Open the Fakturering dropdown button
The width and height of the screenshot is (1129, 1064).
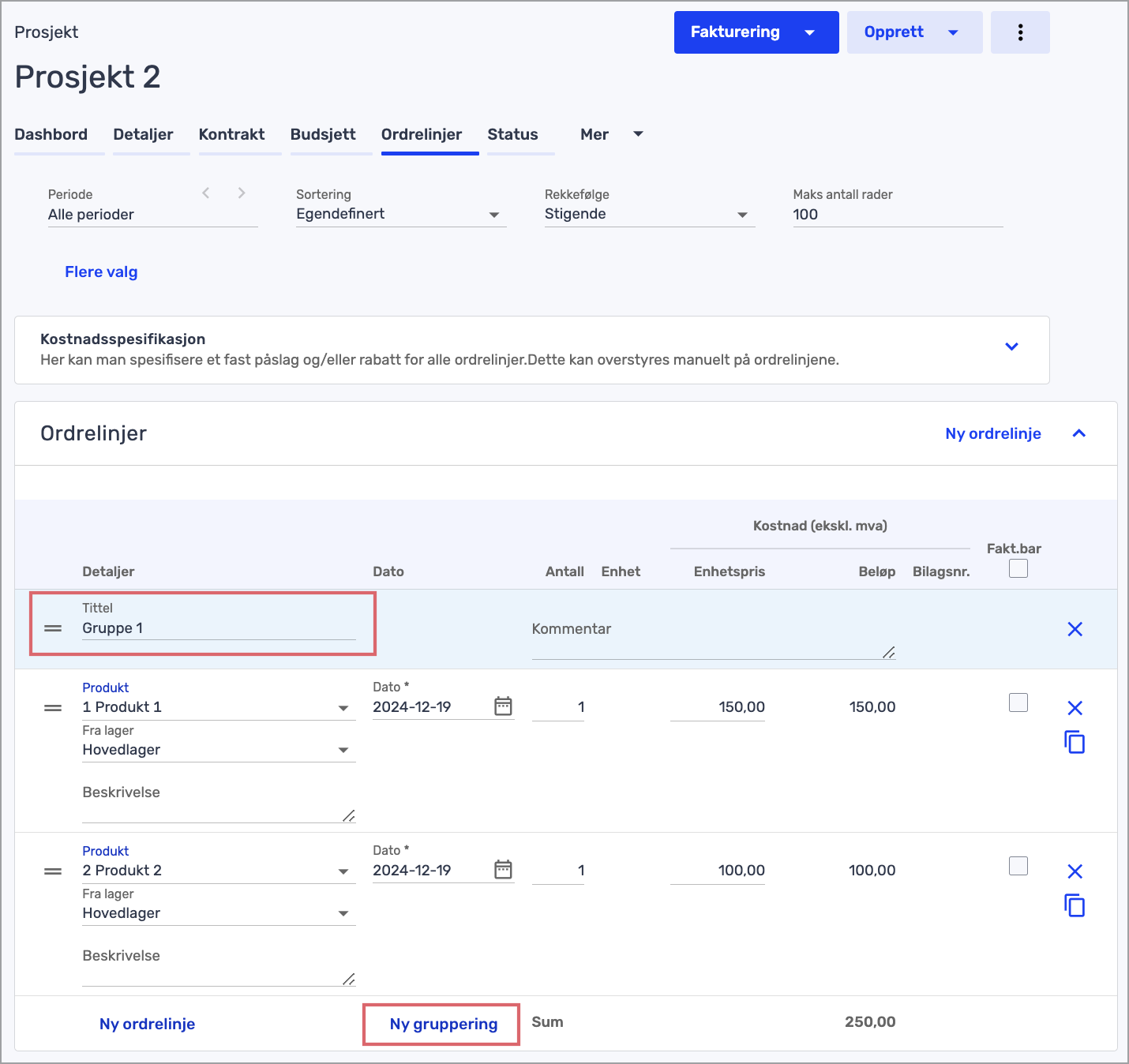(756, 32)
